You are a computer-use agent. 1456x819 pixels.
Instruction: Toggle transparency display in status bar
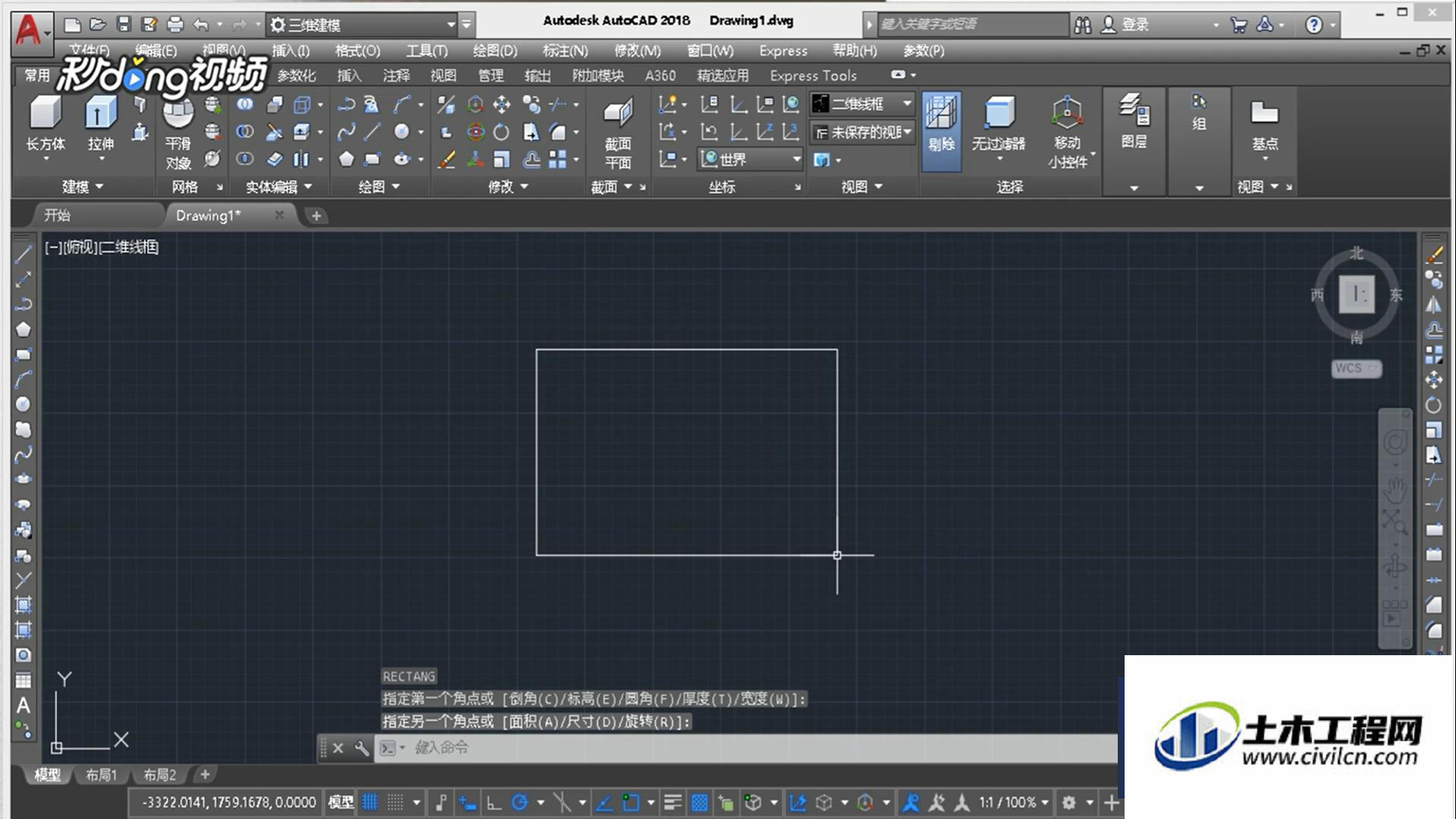[x=699, y=802]
